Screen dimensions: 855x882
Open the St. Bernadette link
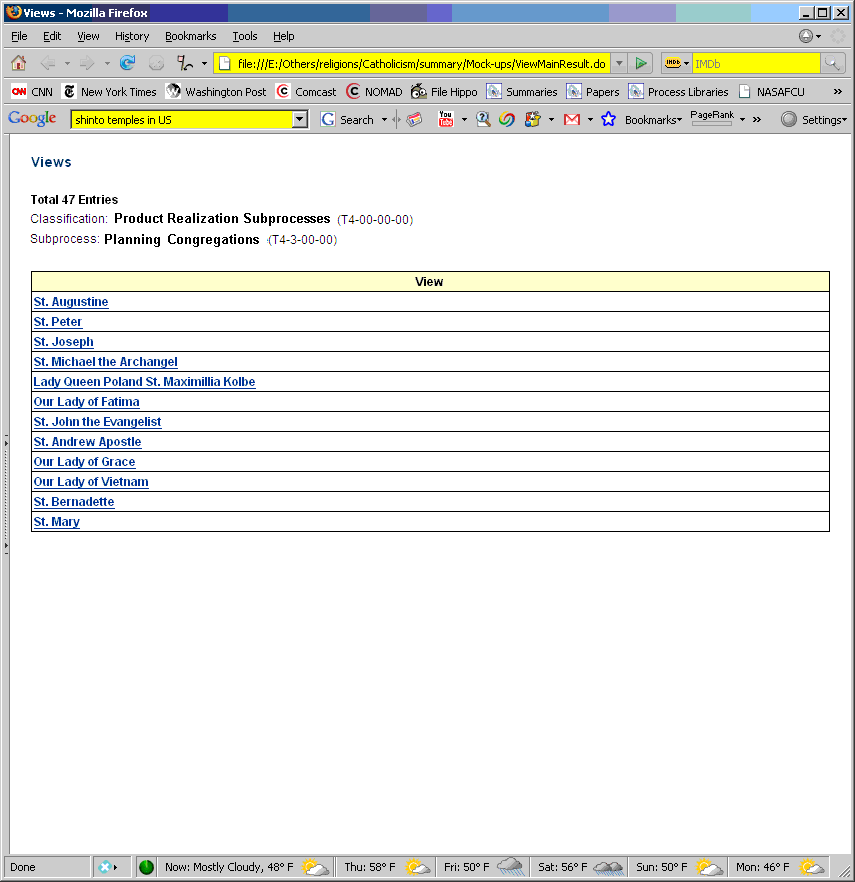pyautogui.click(x=74, y=501)
